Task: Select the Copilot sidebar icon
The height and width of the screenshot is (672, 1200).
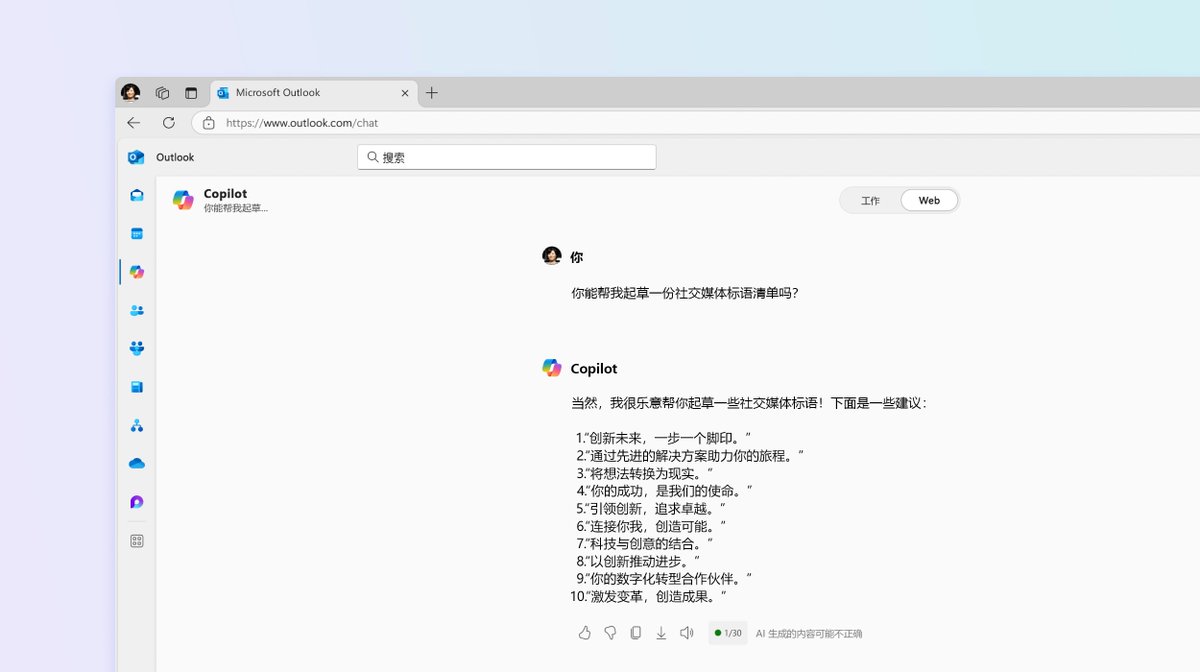Action: tap(137, 272)
